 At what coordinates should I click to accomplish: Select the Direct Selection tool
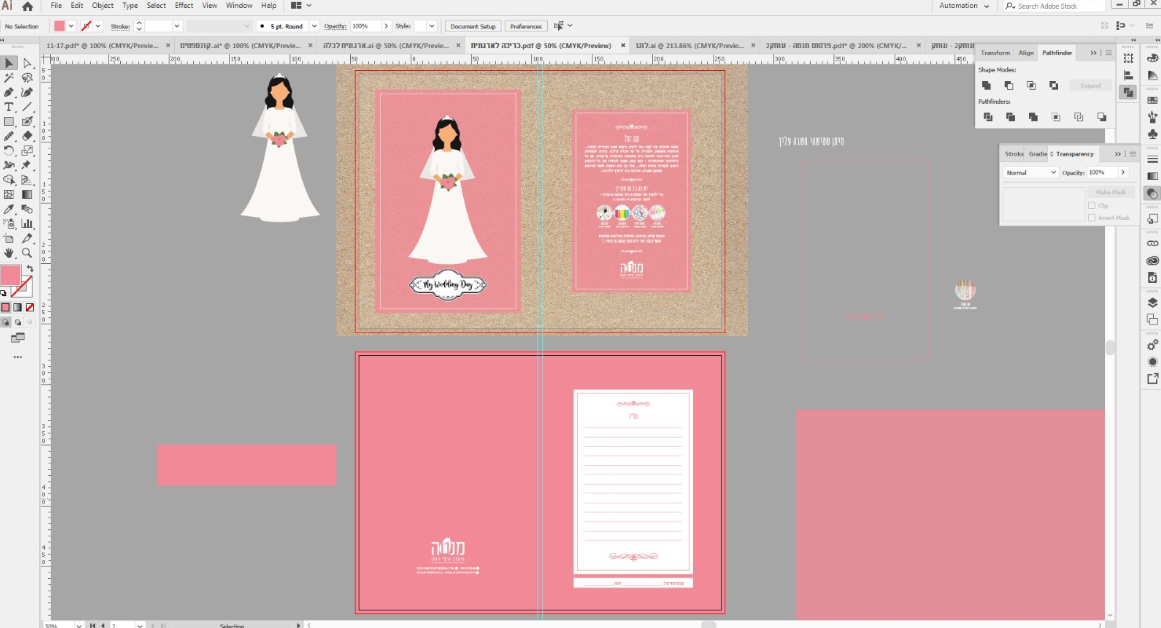27,64
